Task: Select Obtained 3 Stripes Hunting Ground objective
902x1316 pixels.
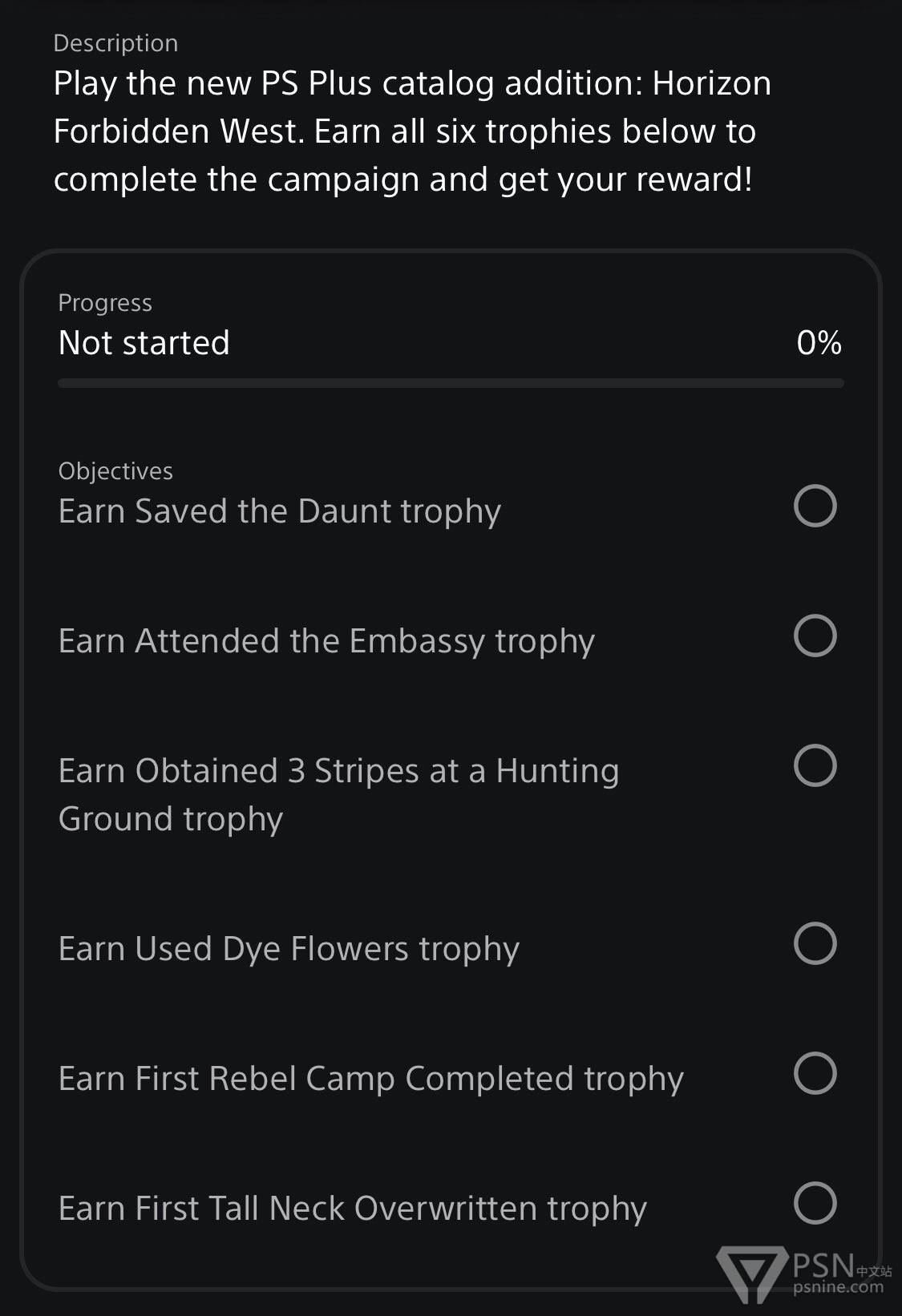Action: [338, 795]
